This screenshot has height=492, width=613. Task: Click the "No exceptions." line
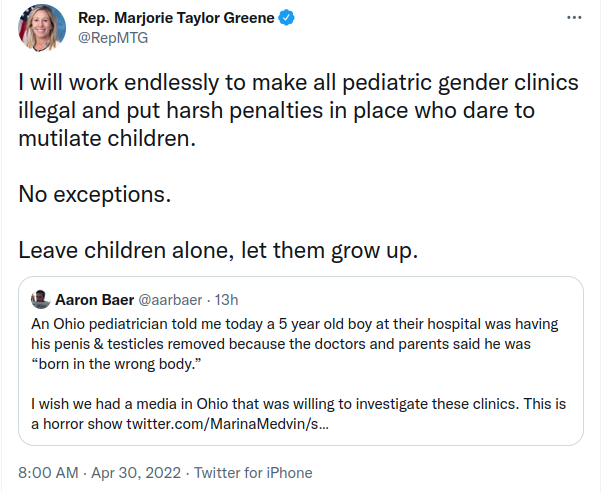[95, 194]
